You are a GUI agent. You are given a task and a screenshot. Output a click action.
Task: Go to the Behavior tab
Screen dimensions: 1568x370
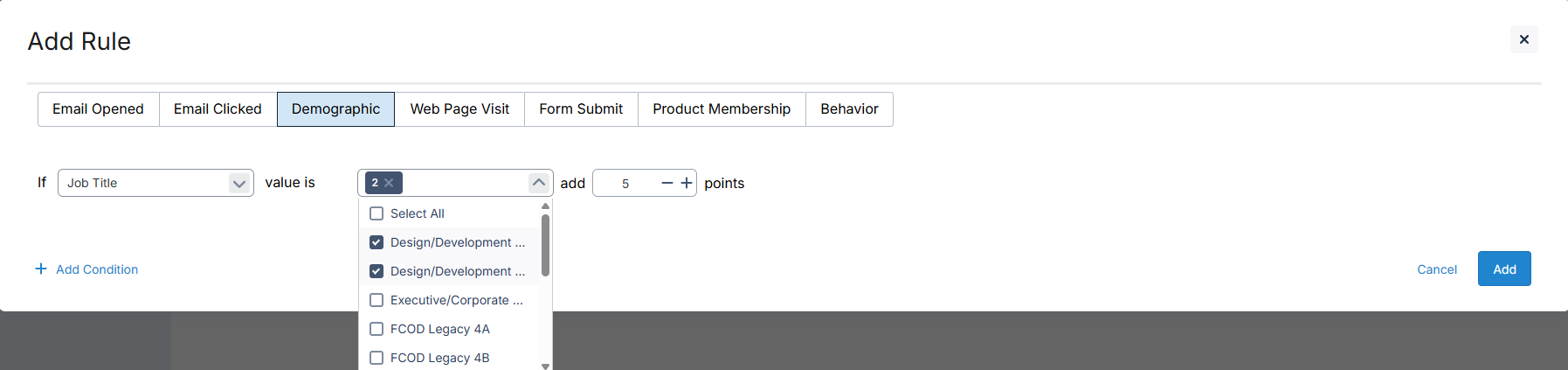(849, 109)
